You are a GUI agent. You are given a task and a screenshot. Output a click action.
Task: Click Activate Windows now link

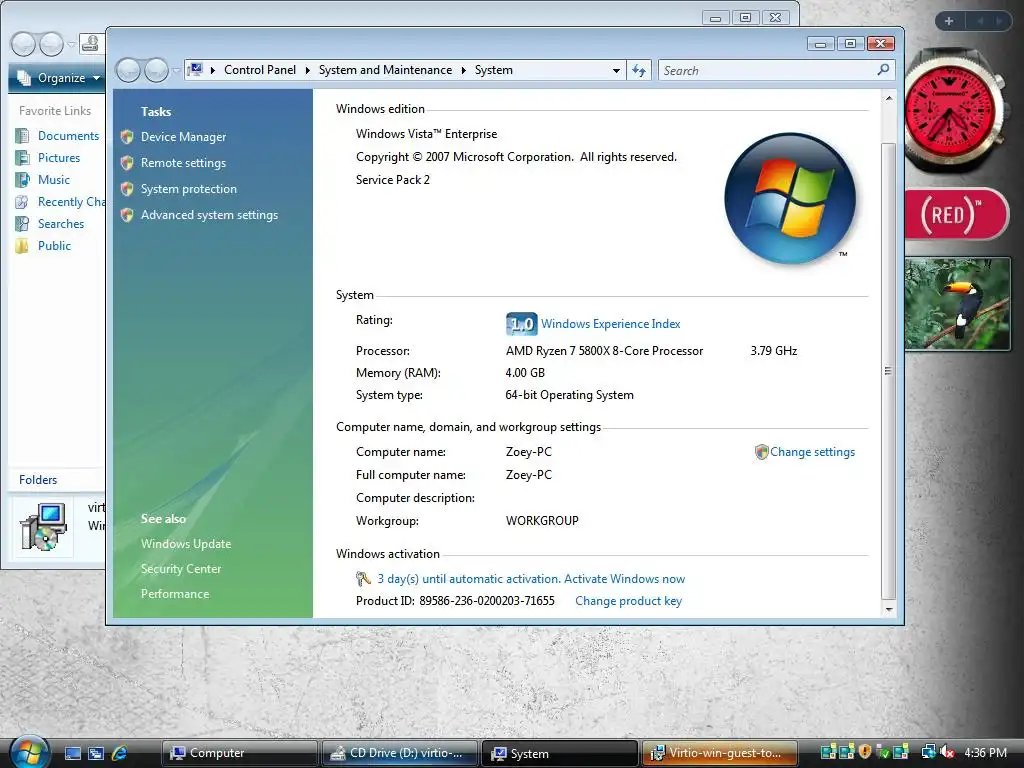point(624,579)
